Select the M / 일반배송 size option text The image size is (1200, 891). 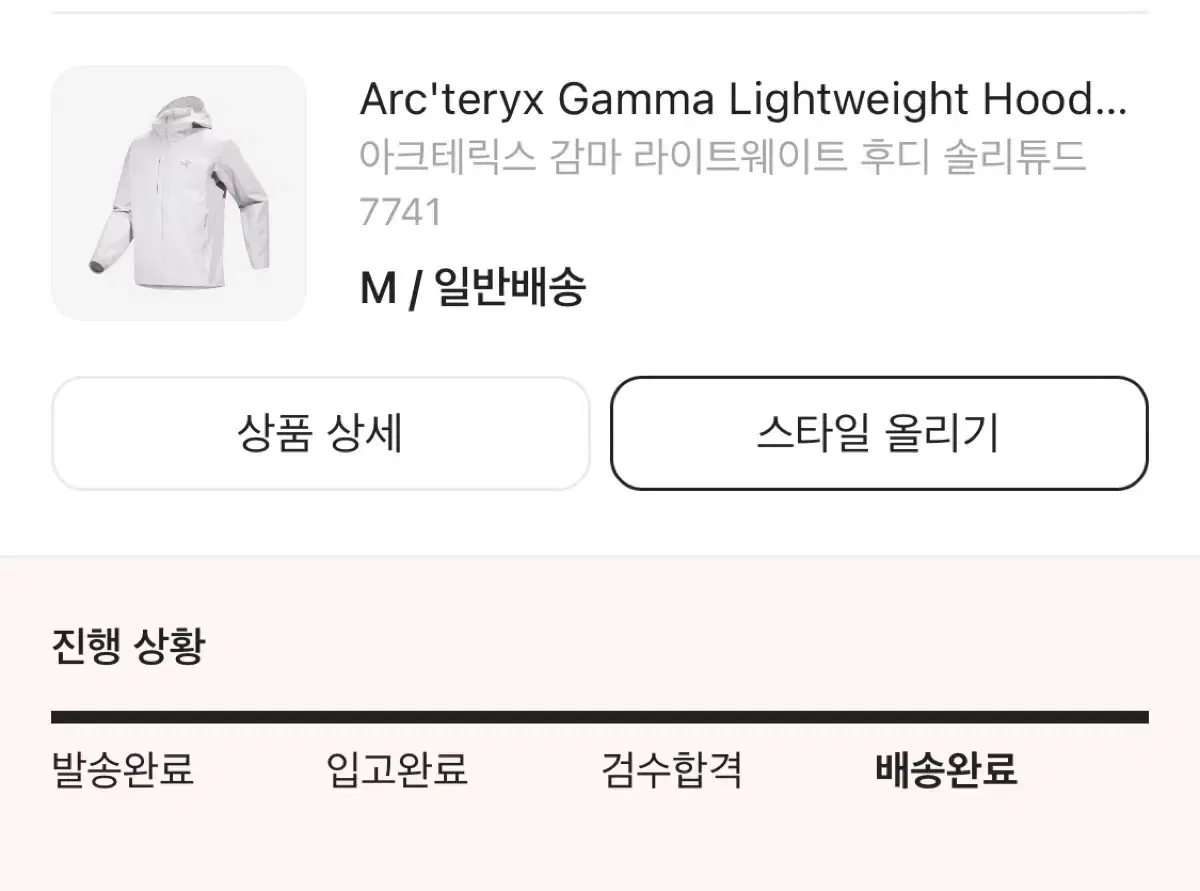[x=472, y=288]
